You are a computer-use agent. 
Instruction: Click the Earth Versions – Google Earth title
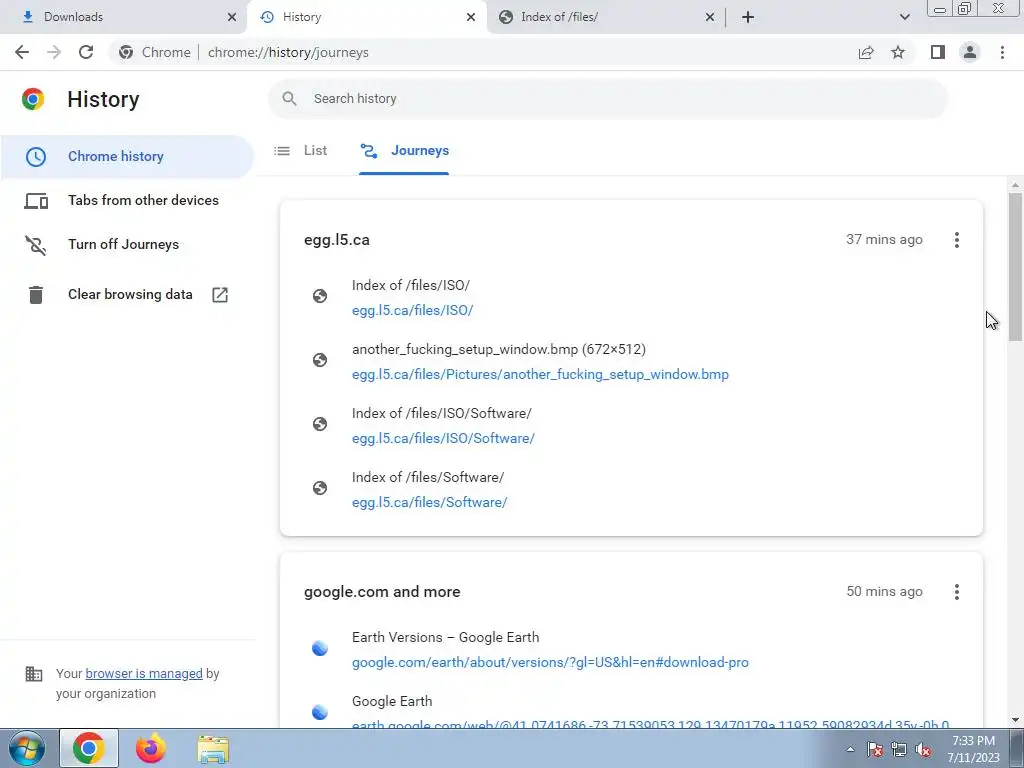point(445,637)
